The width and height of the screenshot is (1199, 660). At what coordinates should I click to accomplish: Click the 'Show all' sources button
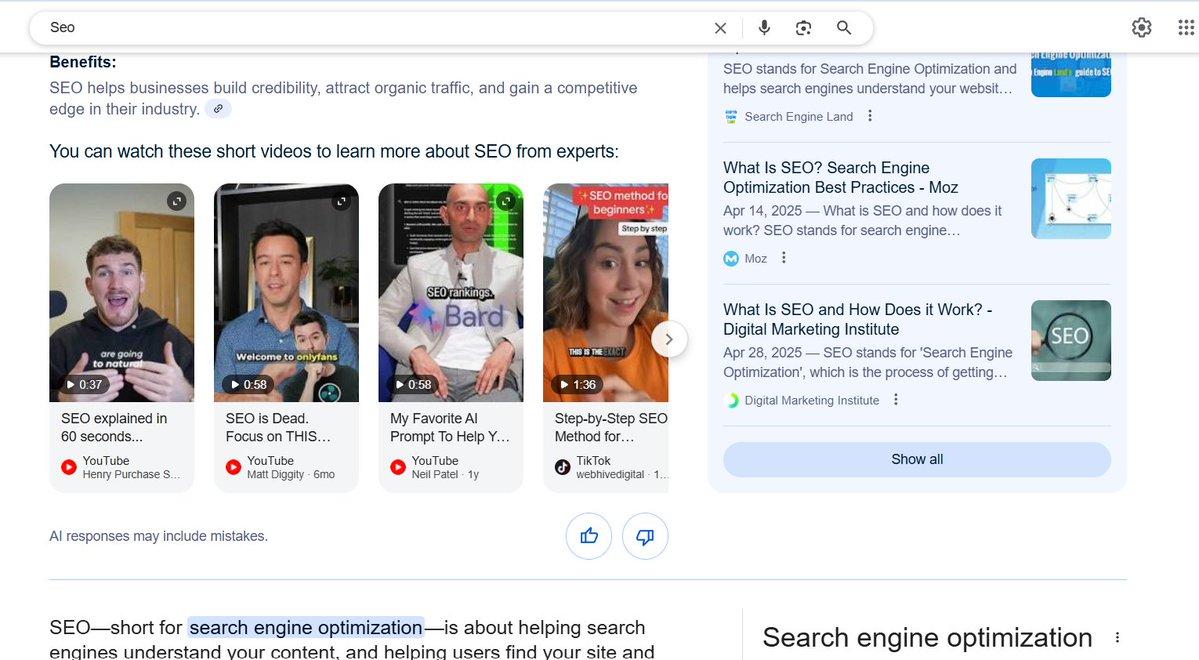pos(917,460)
